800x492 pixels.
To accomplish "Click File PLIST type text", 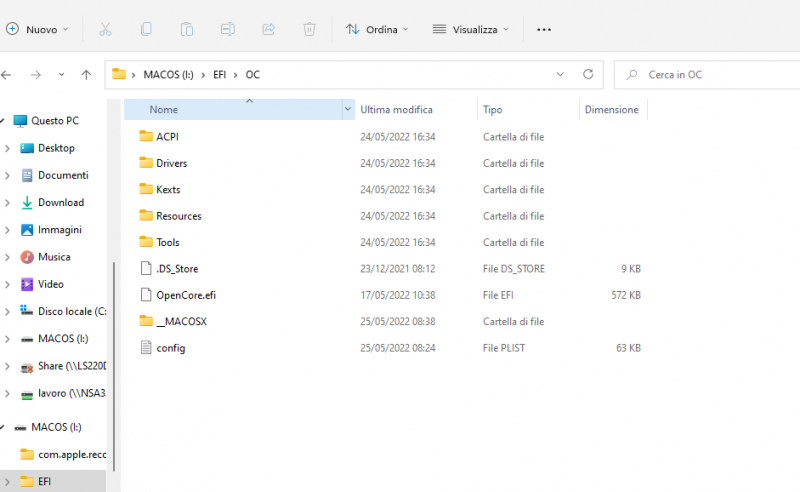I will click(504, 348).
